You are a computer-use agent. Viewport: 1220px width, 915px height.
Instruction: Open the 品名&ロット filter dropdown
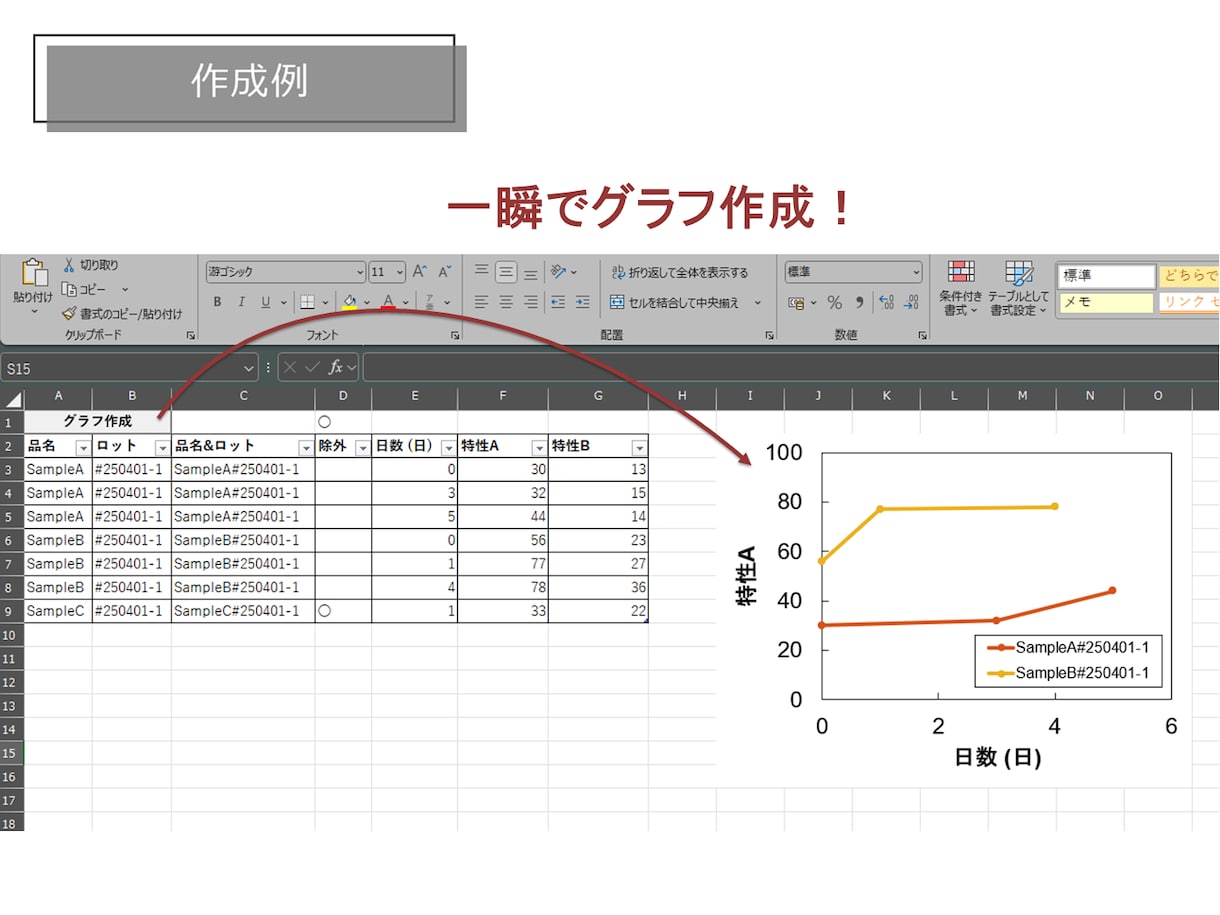point(305,447)
